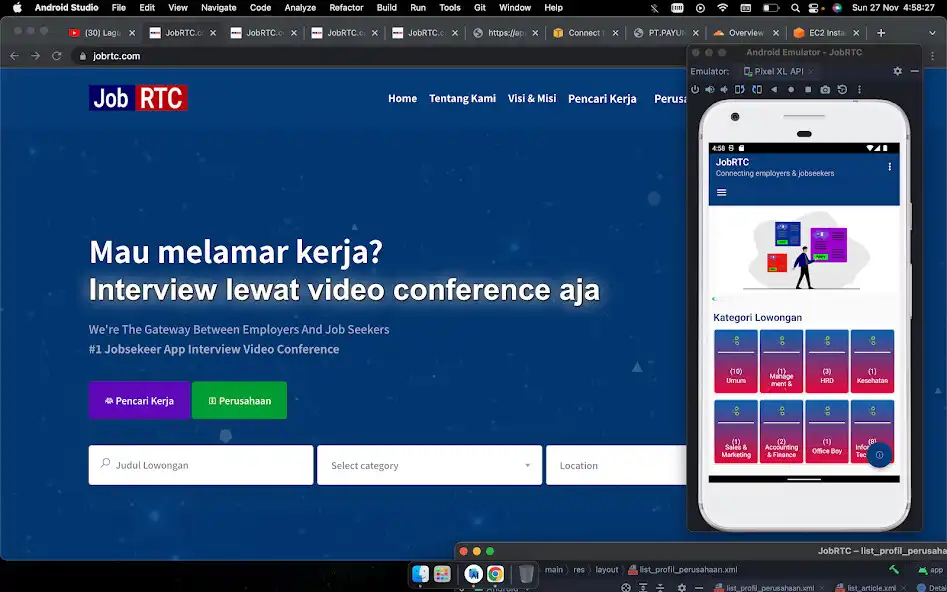This screenshot has width=947, height=592.
Task: Expand Chrome tab search chevron
Action: point(932,33)
